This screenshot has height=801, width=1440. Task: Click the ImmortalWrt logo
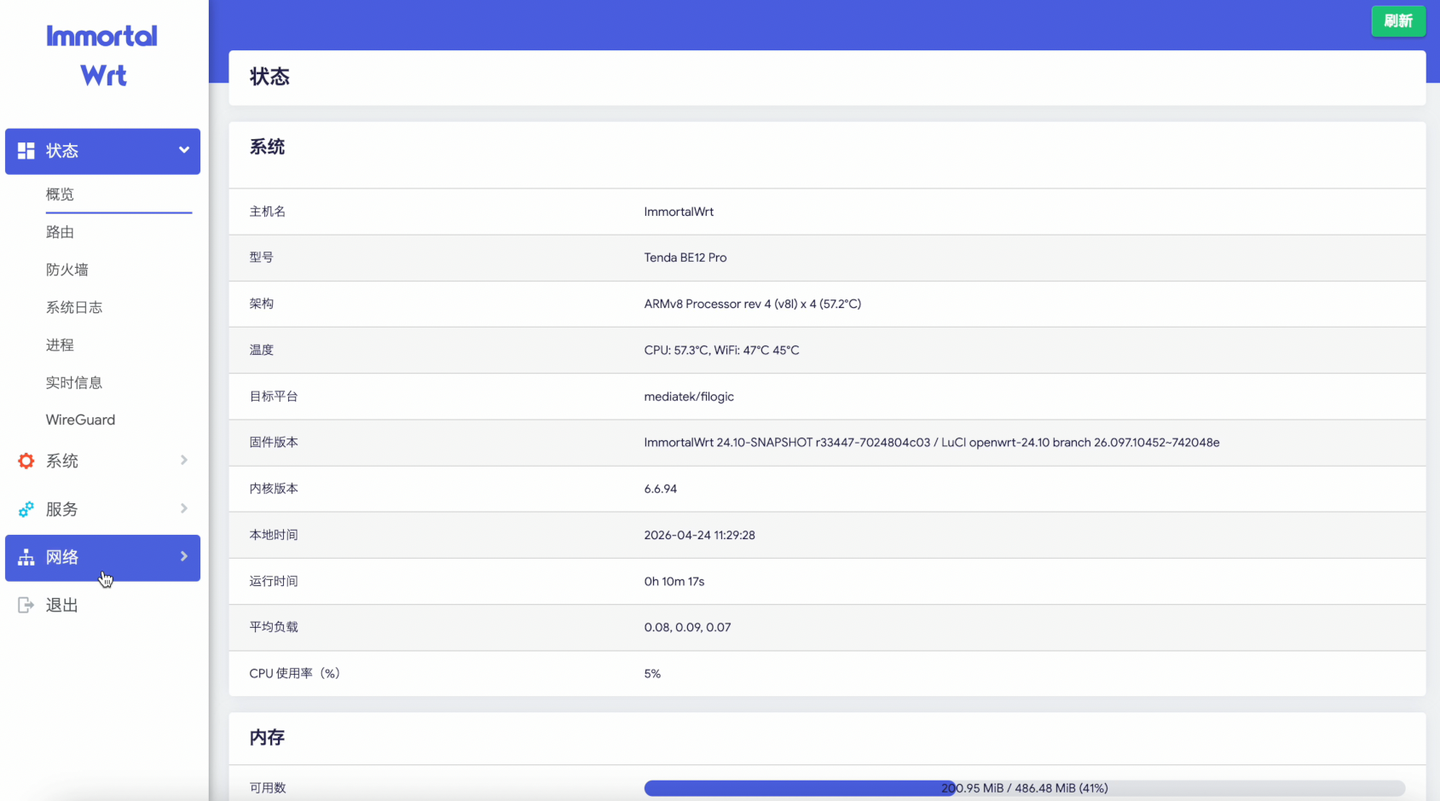(102, 56)
